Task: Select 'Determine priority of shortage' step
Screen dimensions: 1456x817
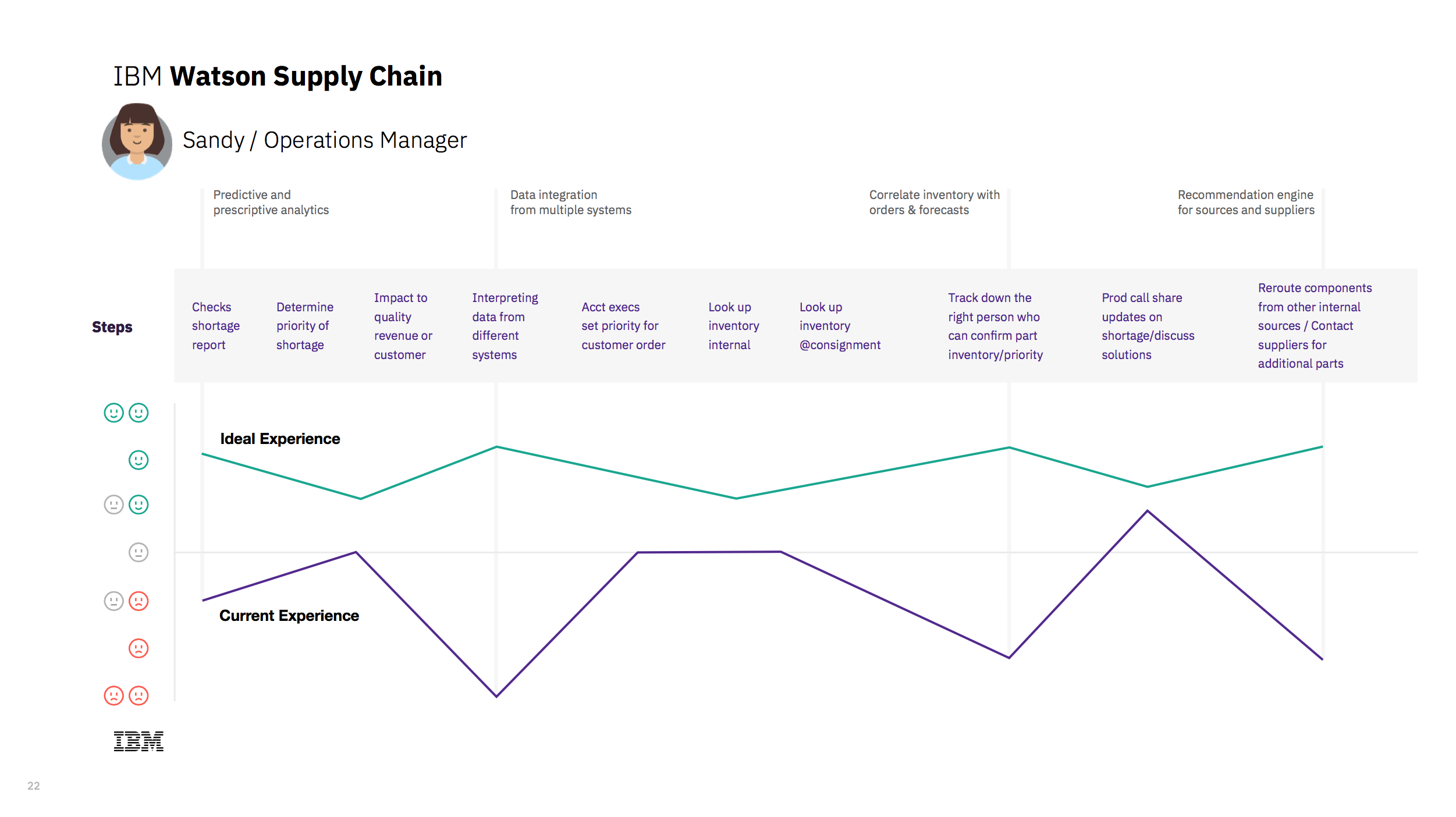Action: [304, 326]
